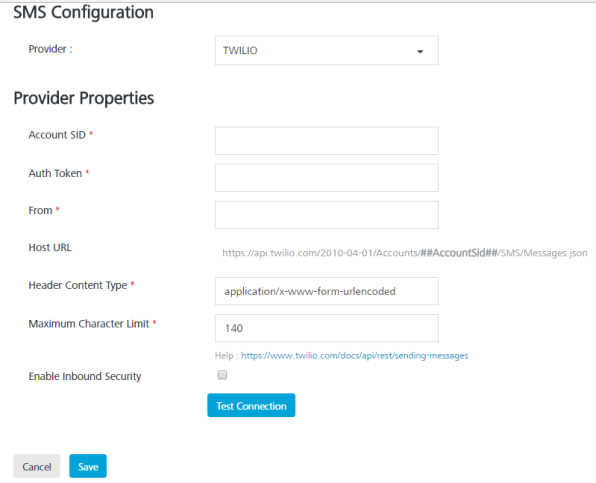
Task: Open the Twilio sending-messages help link
Action: pos(355,356)
